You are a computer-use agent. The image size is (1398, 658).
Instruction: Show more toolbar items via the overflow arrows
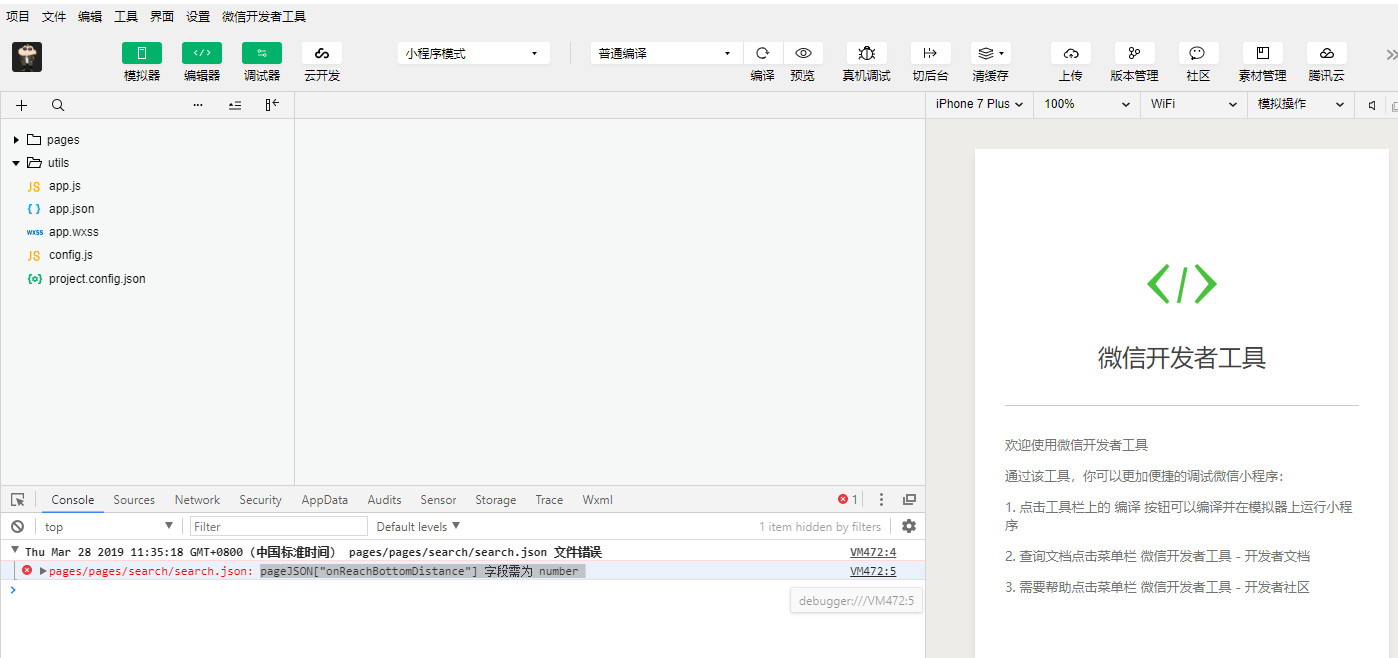click(1391, 55)
